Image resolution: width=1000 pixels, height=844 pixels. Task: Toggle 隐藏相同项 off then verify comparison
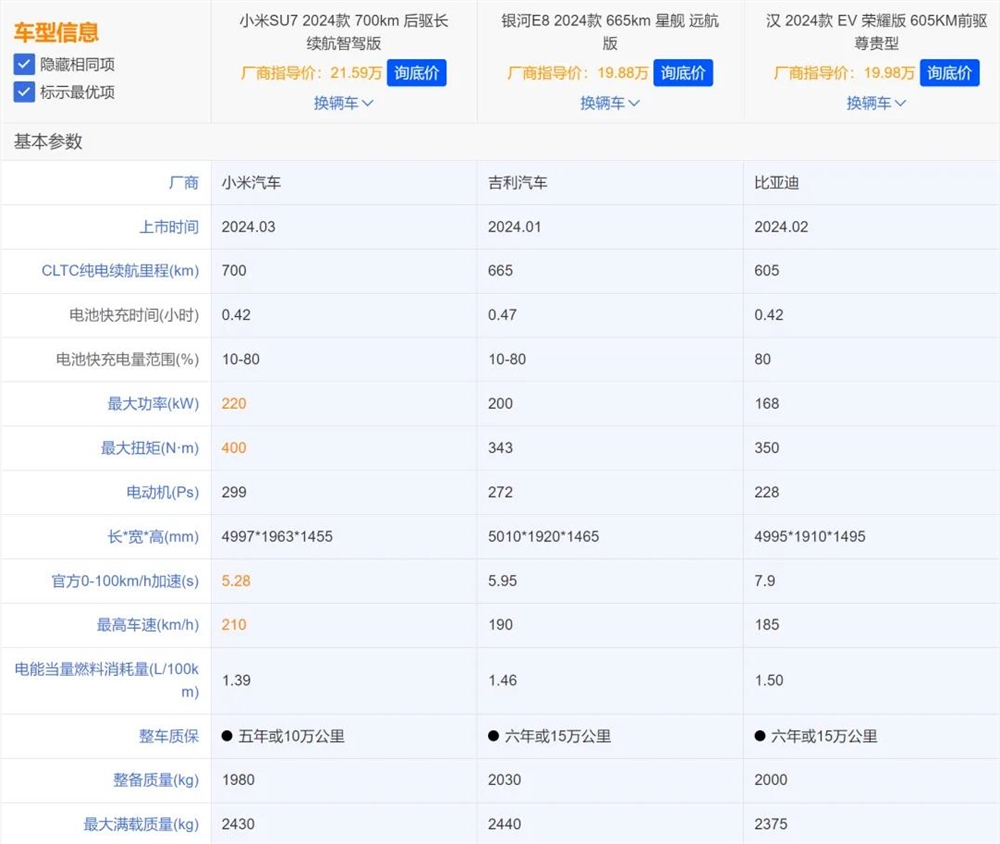click(x=25, y=64)
